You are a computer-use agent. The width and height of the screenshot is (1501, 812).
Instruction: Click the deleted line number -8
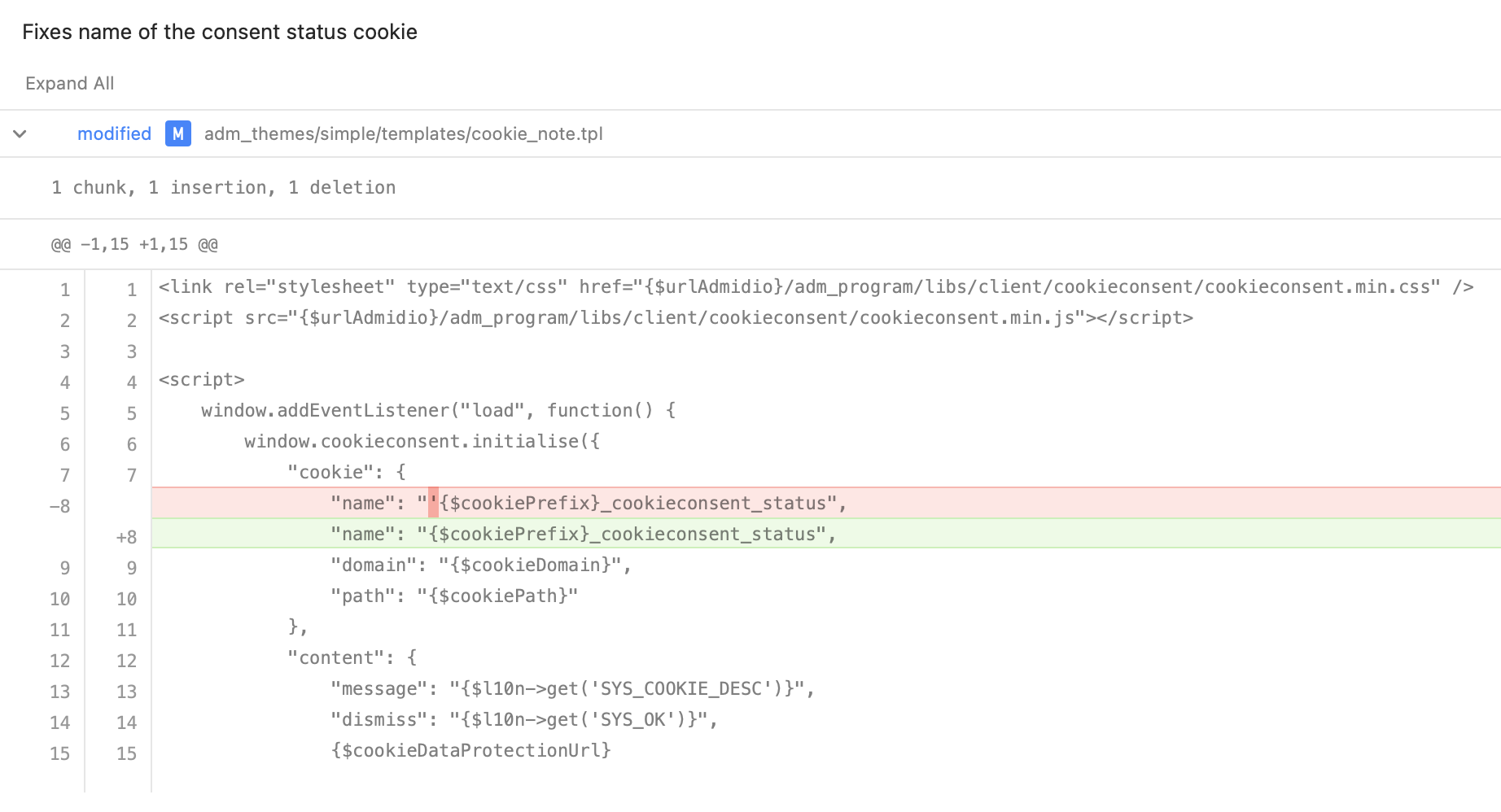click(60, 506)
